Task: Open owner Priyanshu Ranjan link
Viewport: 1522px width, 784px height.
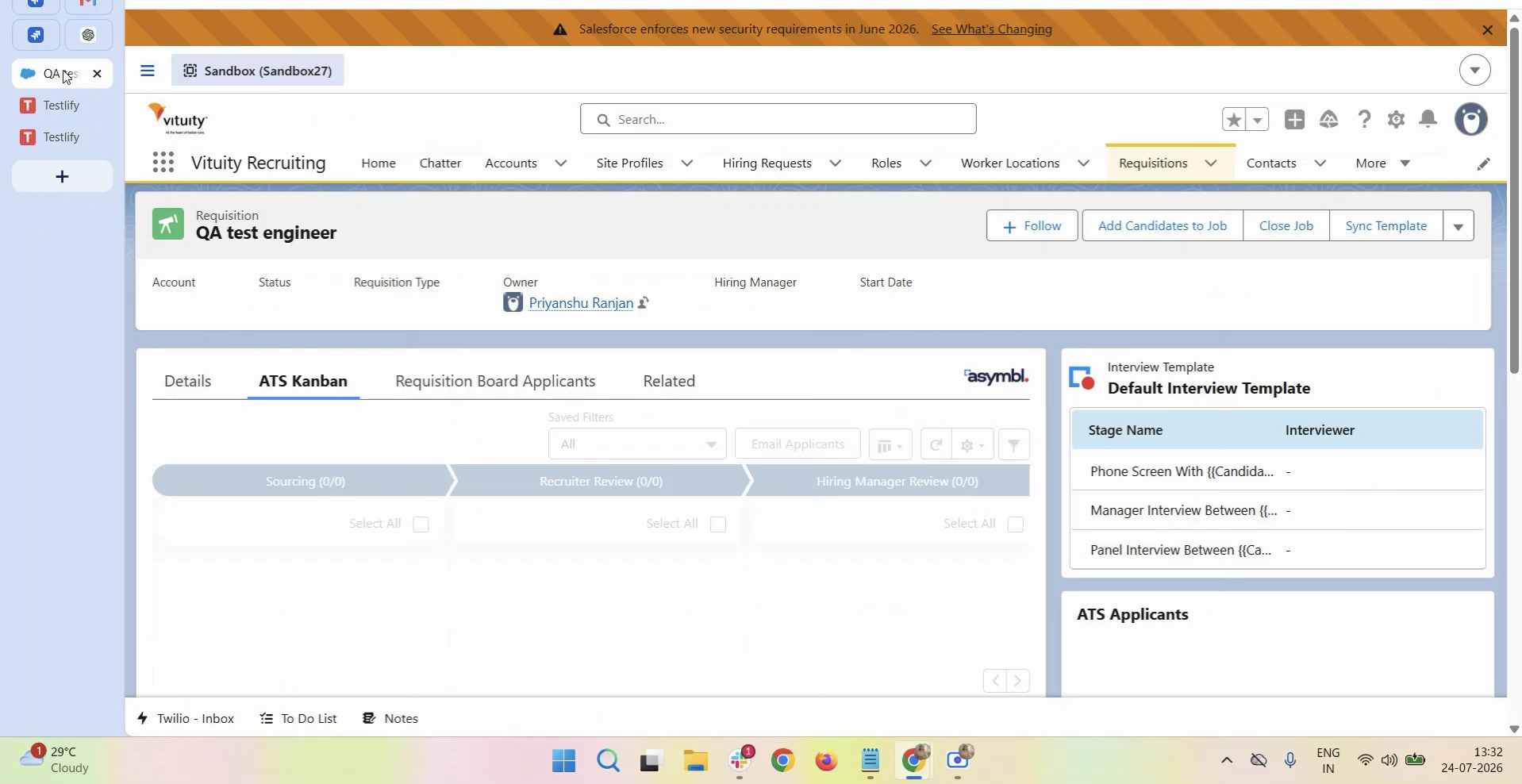Action: [x=581, y=303]
